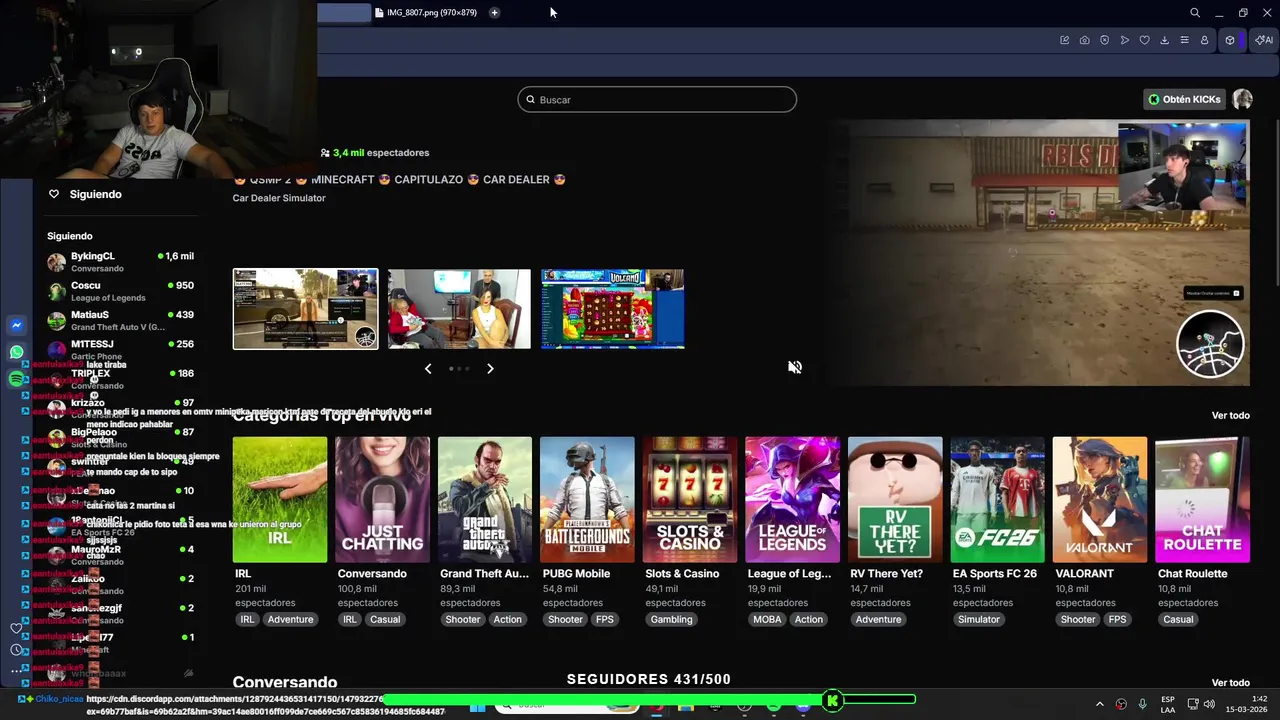Image resolution: width=1280 pixels, height=720 pixels.
Task: Open the IRL category card
Action: [280, 499]
